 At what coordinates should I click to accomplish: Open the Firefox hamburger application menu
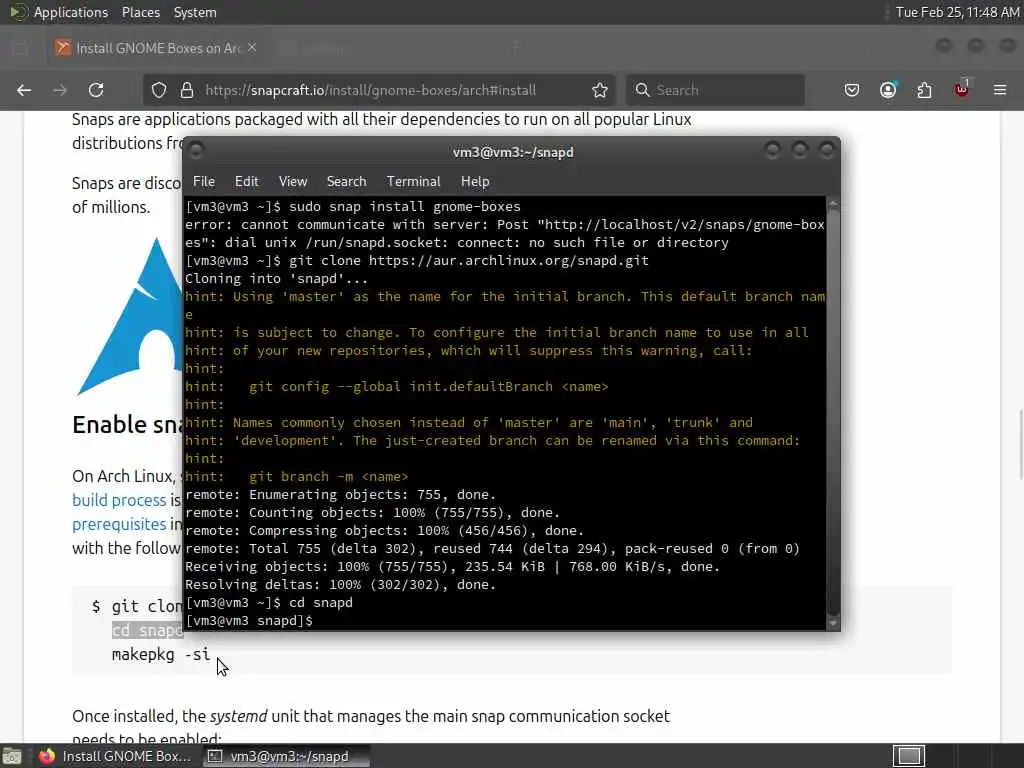(1000, 90)
